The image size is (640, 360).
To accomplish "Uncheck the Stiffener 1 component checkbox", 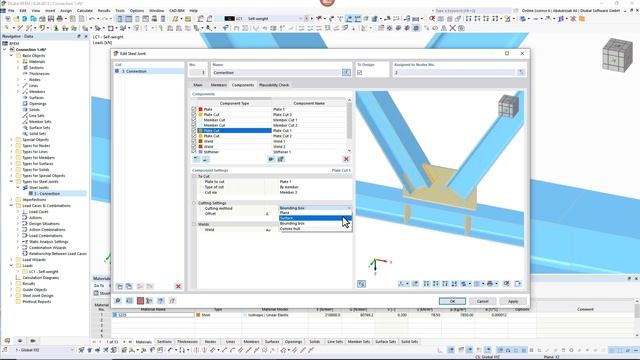I will tap(194, 151).
